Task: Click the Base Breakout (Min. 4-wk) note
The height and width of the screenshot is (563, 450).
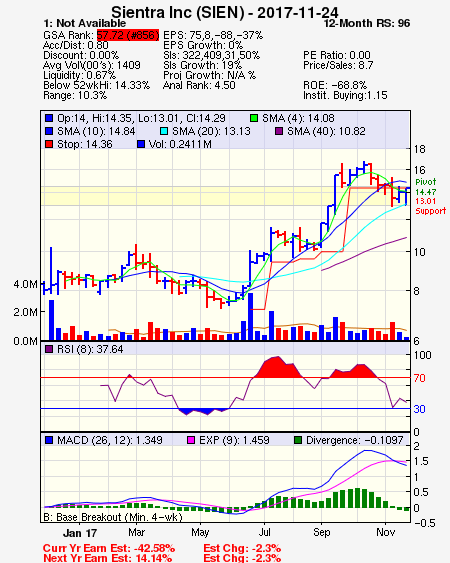Action: point(113,517)
